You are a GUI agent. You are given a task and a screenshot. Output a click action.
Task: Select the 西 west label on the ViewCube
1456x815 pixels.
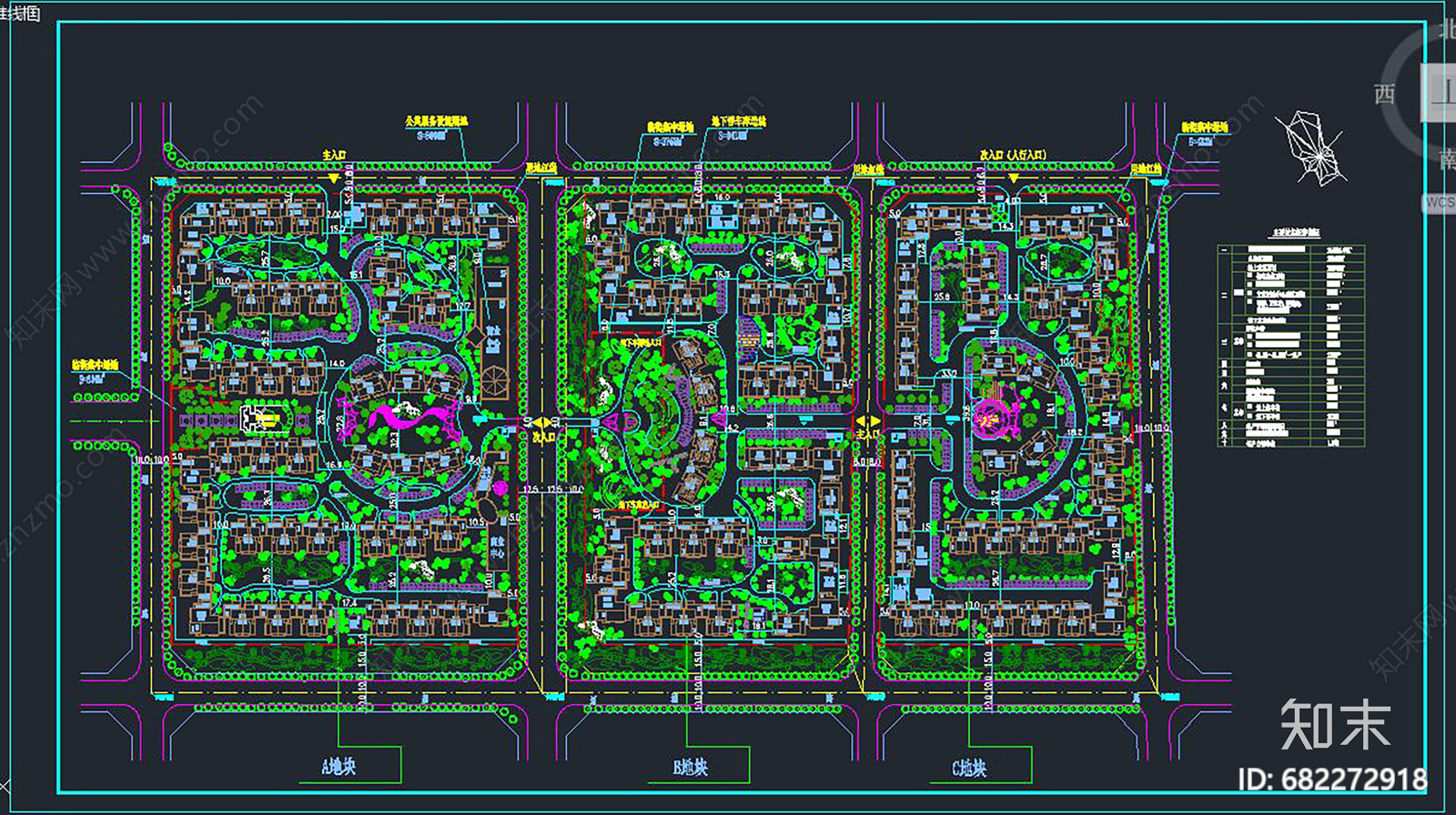click(x=1384, y=94)
